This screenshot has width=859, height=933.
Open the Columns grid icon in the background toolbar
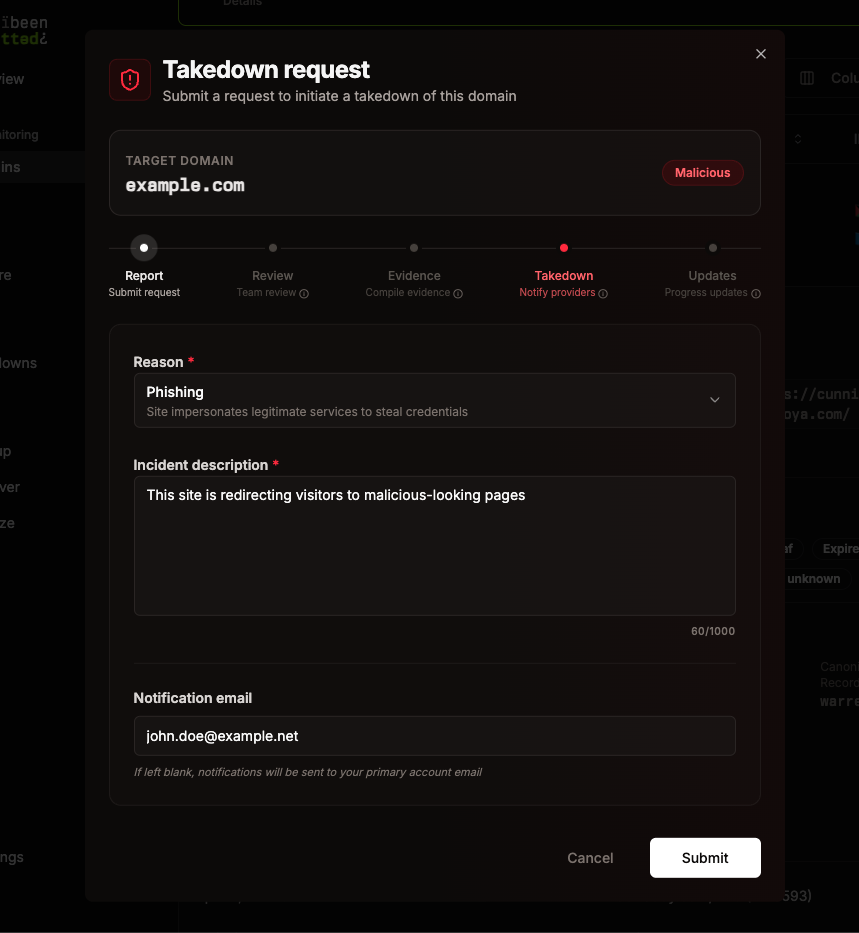click(806, 78)
